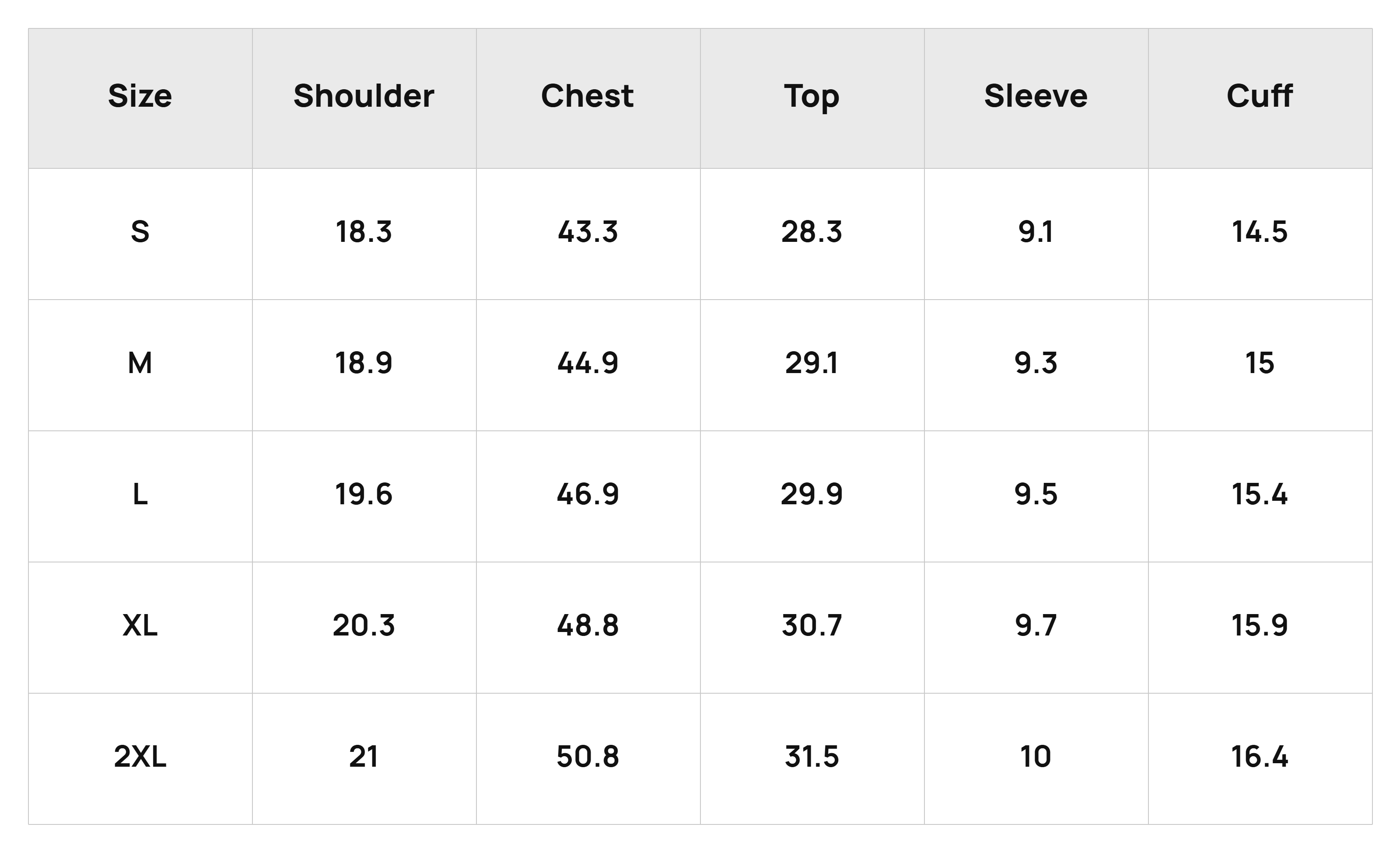This screenshot has width=1400, height=852.
Task: Select shoulder value 21
Action: click(364, 757)
